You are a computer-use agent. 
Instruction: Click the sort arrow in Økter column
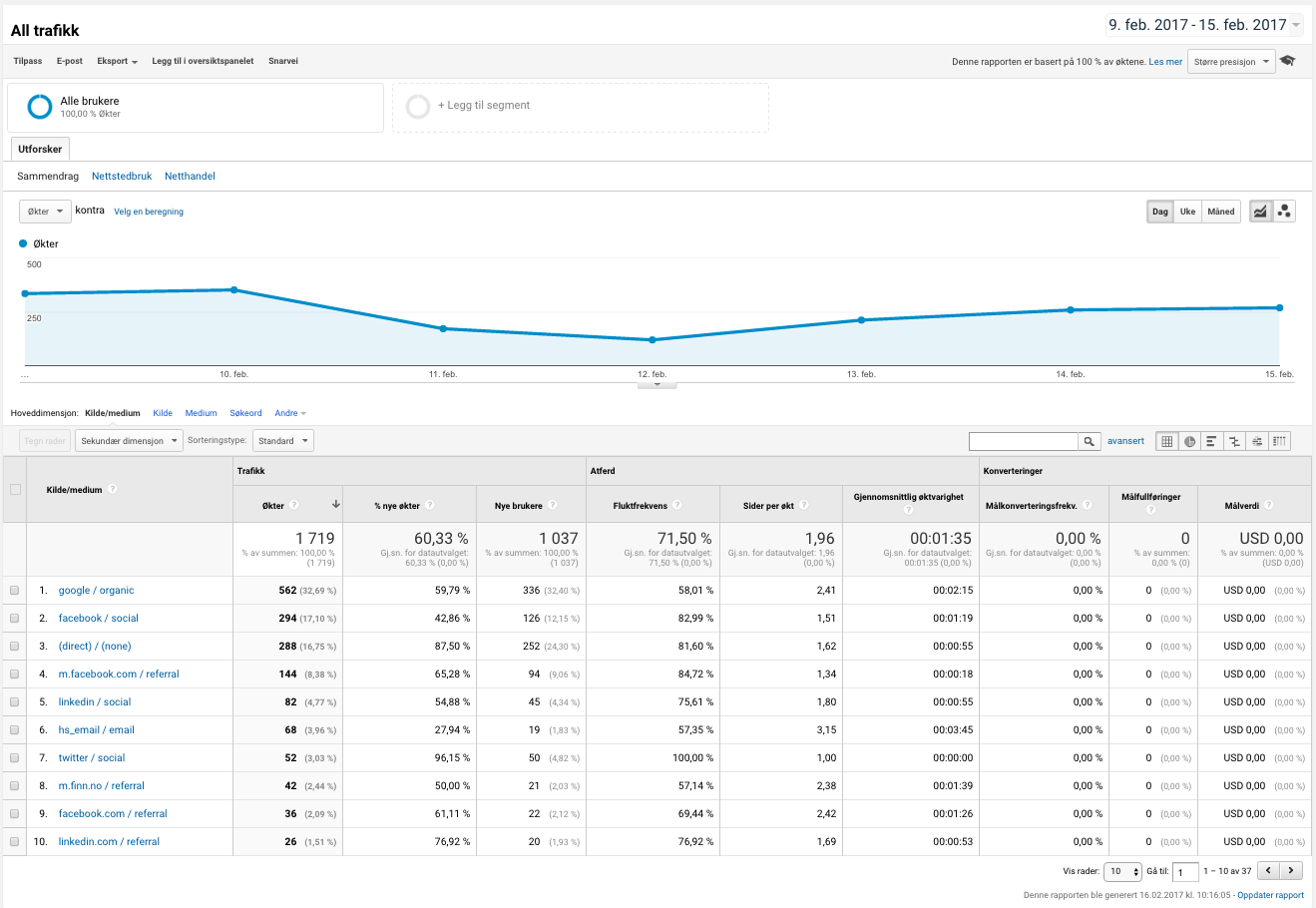pos(336,505)
